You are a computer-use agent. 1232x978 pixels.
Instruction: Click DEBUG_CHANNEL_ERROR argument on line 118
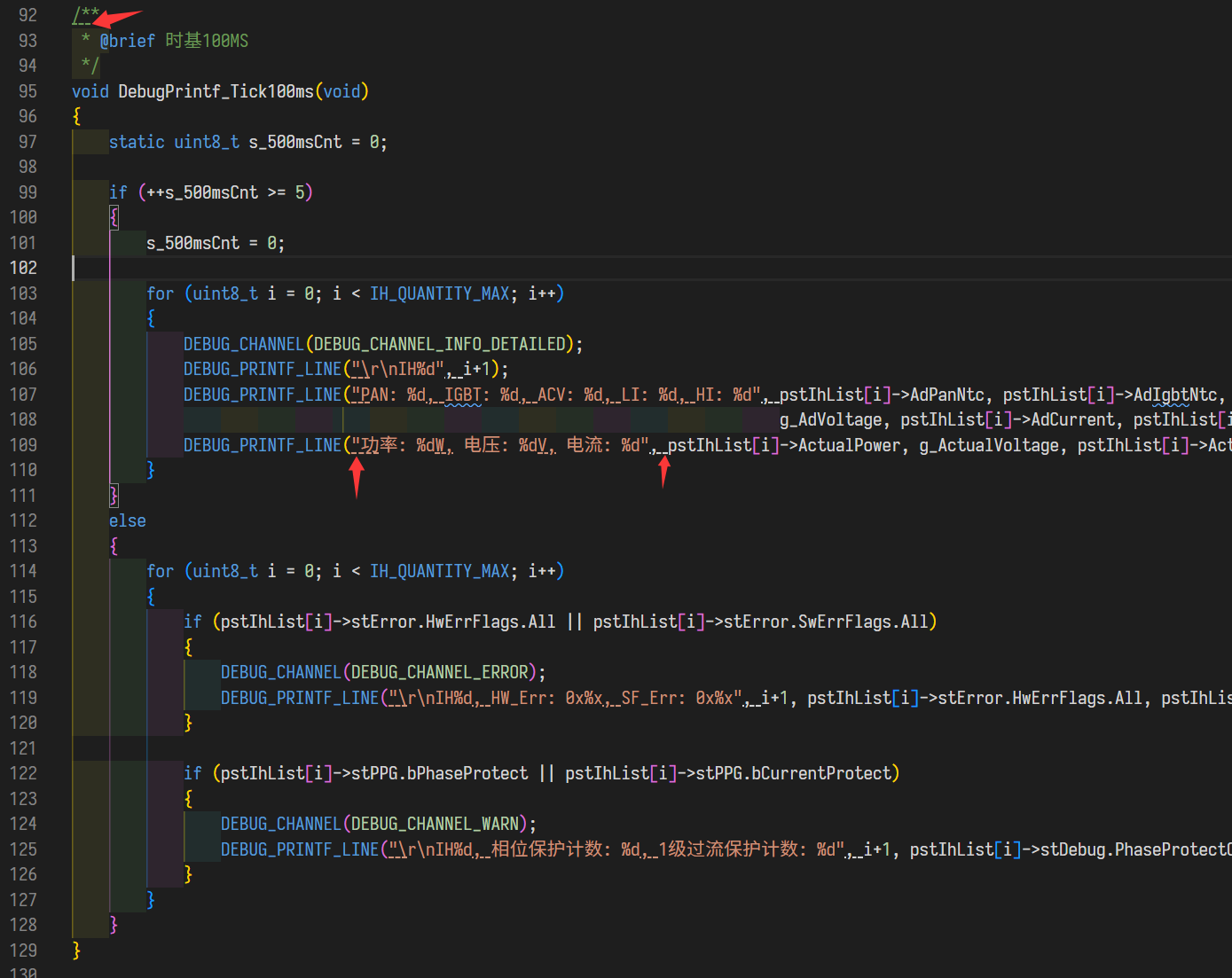439,671
